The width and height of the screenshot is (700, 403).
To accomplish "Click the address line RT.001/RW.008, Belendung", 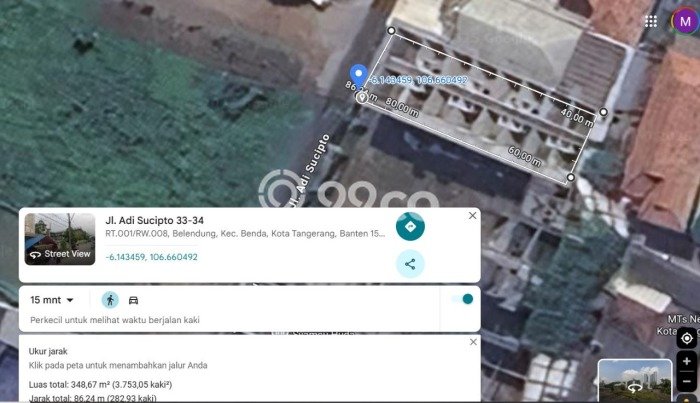I will tap(245, 233).
